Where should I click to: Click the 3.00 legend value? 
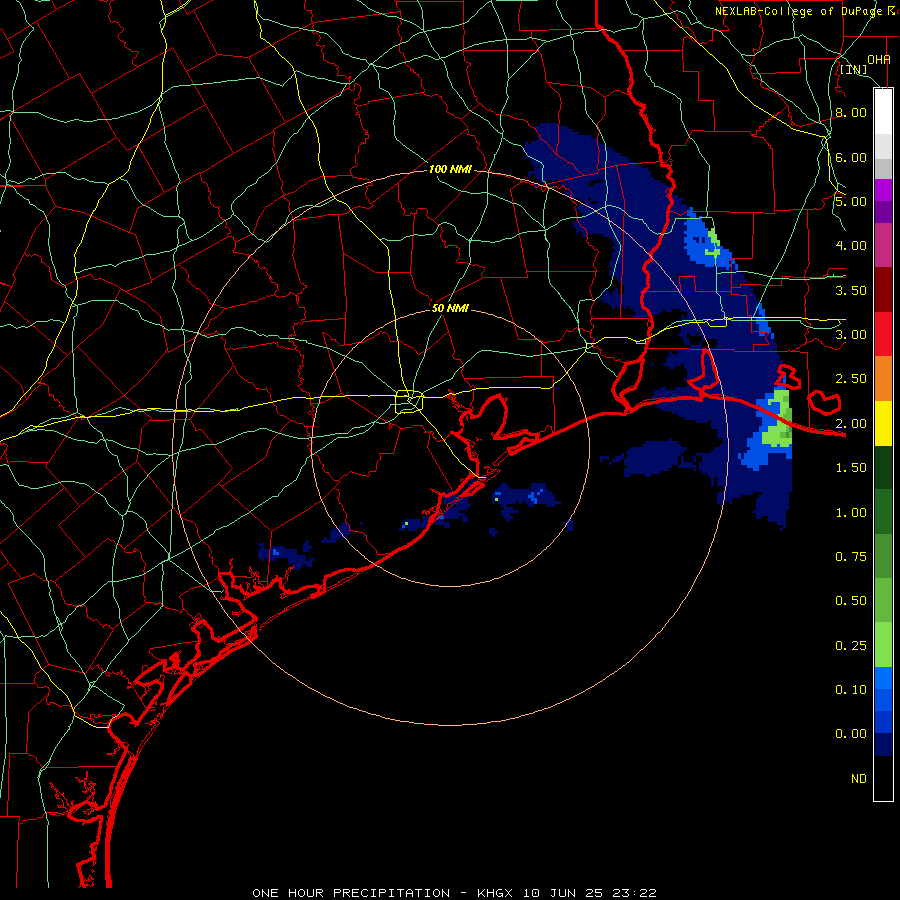point(851,335)
